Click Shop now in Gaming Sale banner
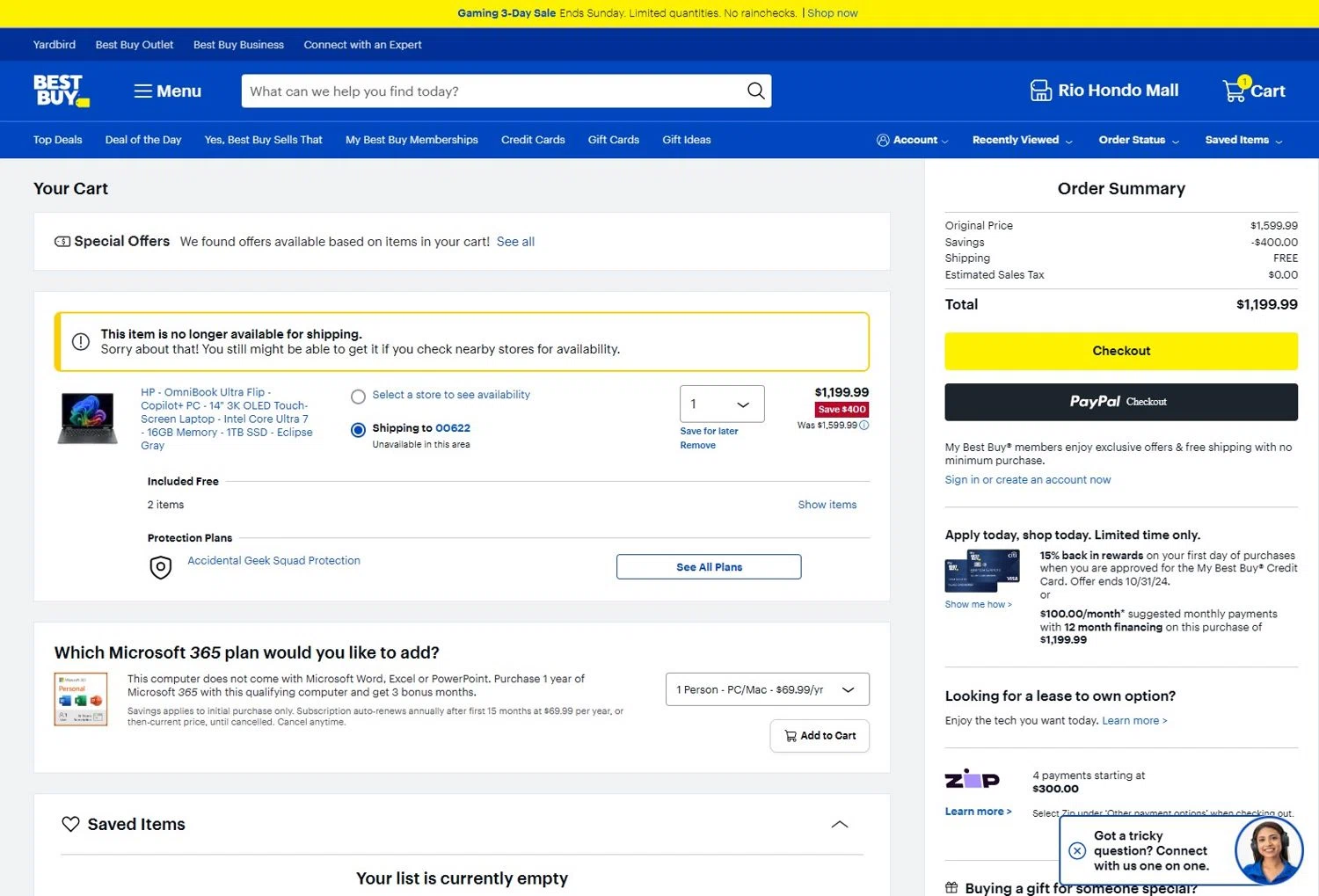The height and width of the screenshot is (896, 1319). point(832,13)
